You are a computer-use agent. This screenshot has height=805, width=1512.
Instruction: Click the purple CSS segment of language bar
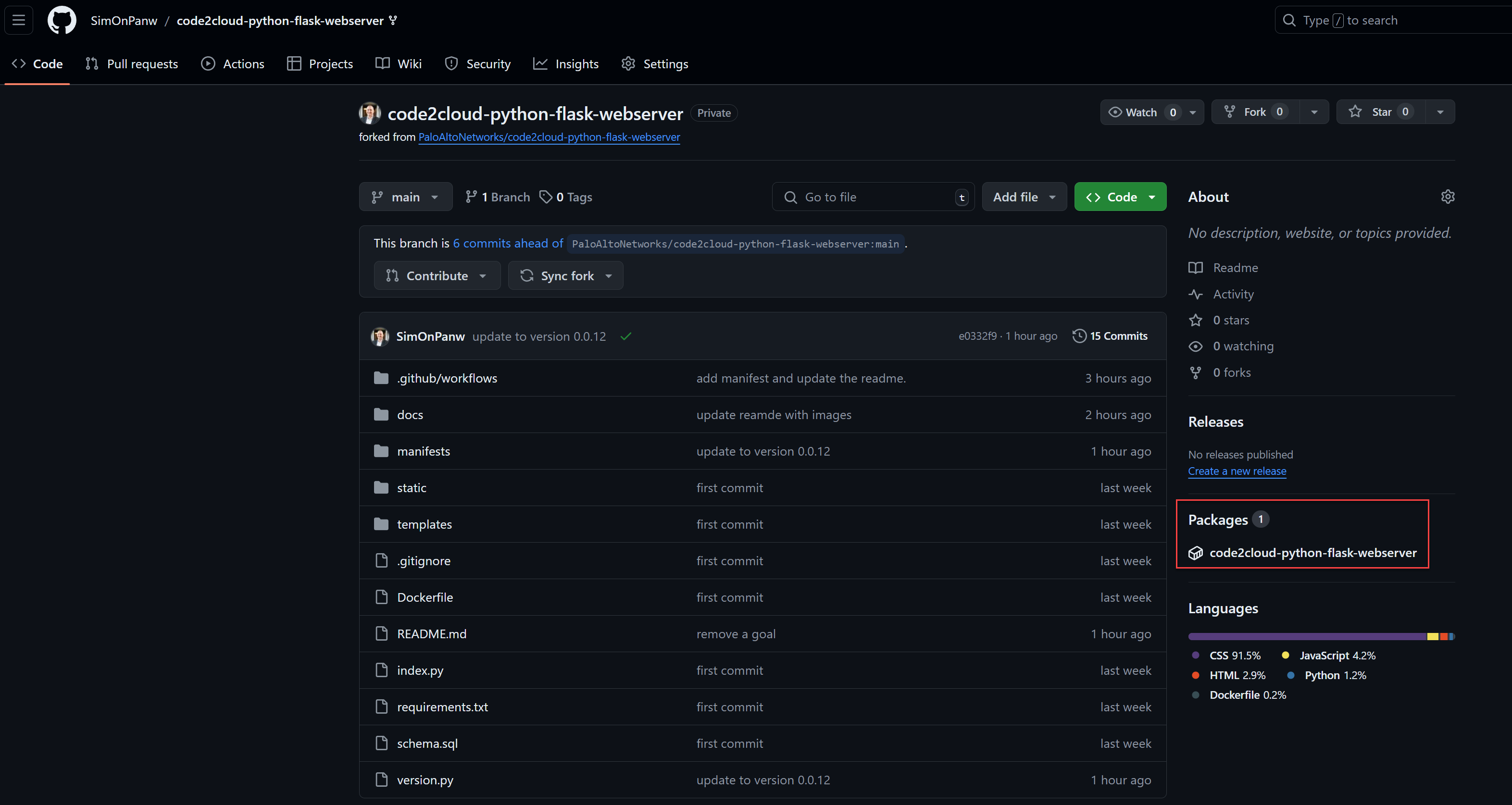[x=1307, y=636]
